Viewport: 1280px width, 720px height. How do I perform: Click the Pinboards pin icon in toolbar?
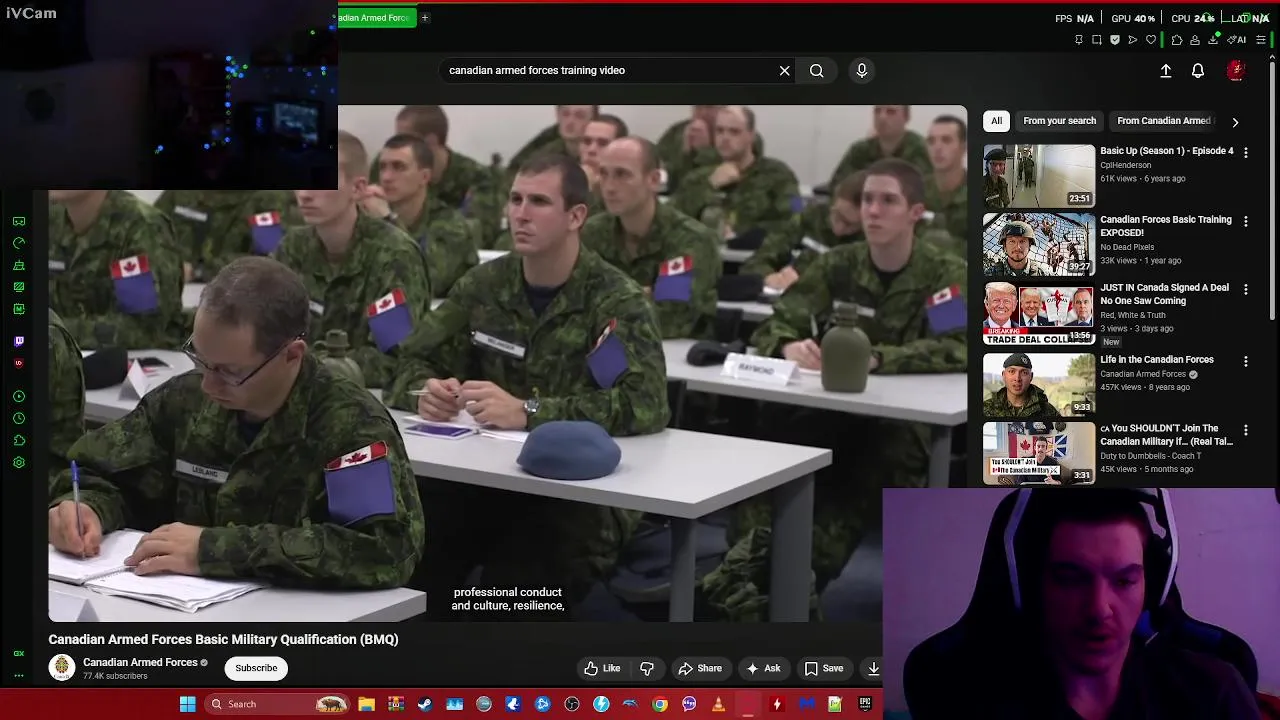(x=1079, y=40)
